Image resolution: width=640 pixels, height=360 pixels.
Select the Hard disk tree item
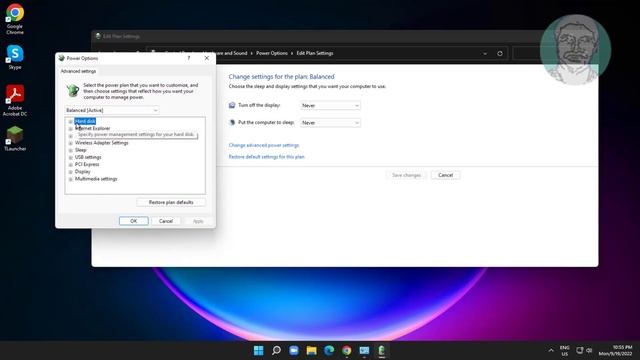pos(85,121)
